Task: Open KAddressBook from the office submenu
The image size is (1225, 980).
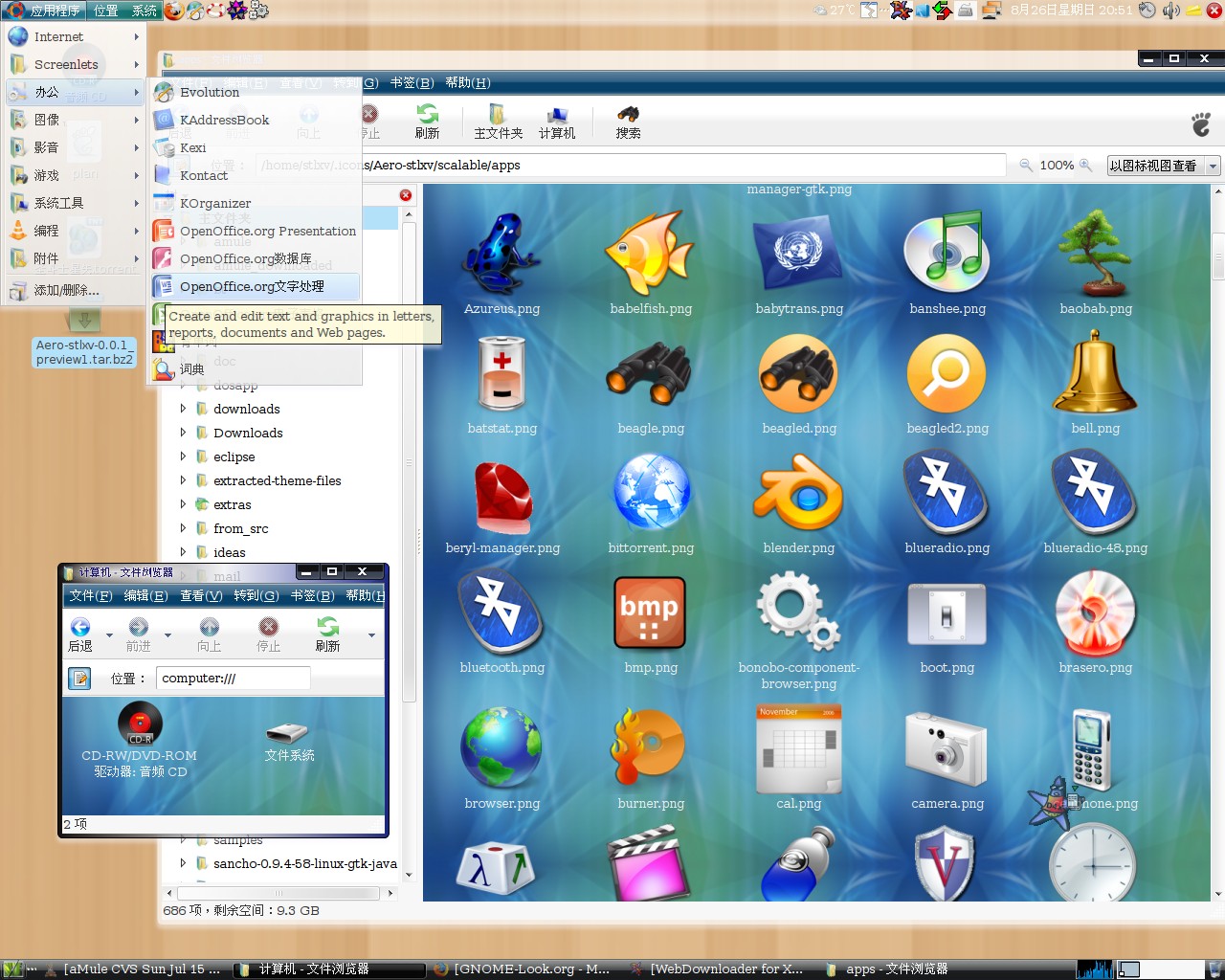Action: click(x=255, y=120)
